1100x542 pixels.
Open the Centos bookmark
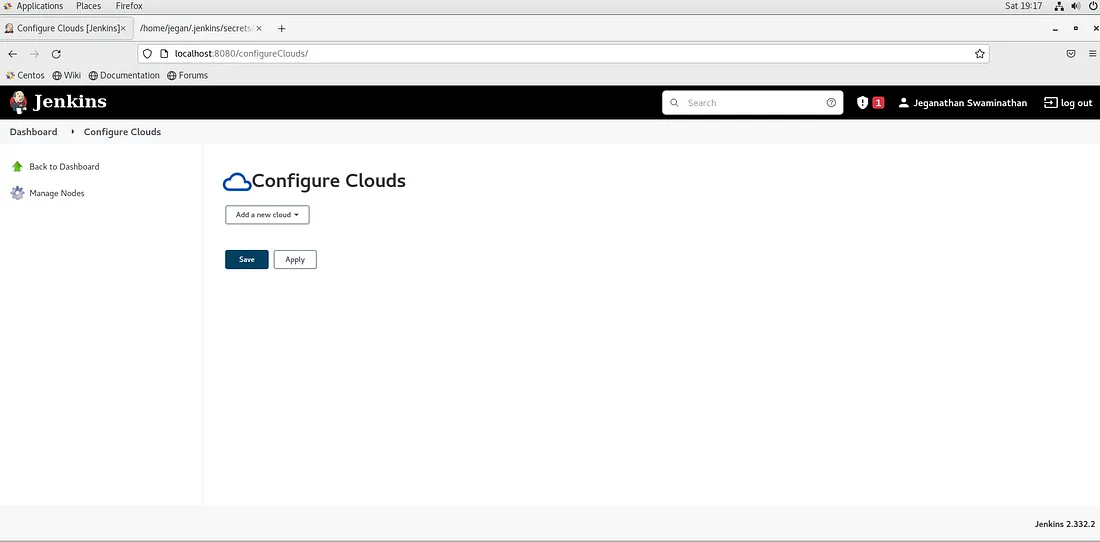pyautogui.click(x=25, y=75)
